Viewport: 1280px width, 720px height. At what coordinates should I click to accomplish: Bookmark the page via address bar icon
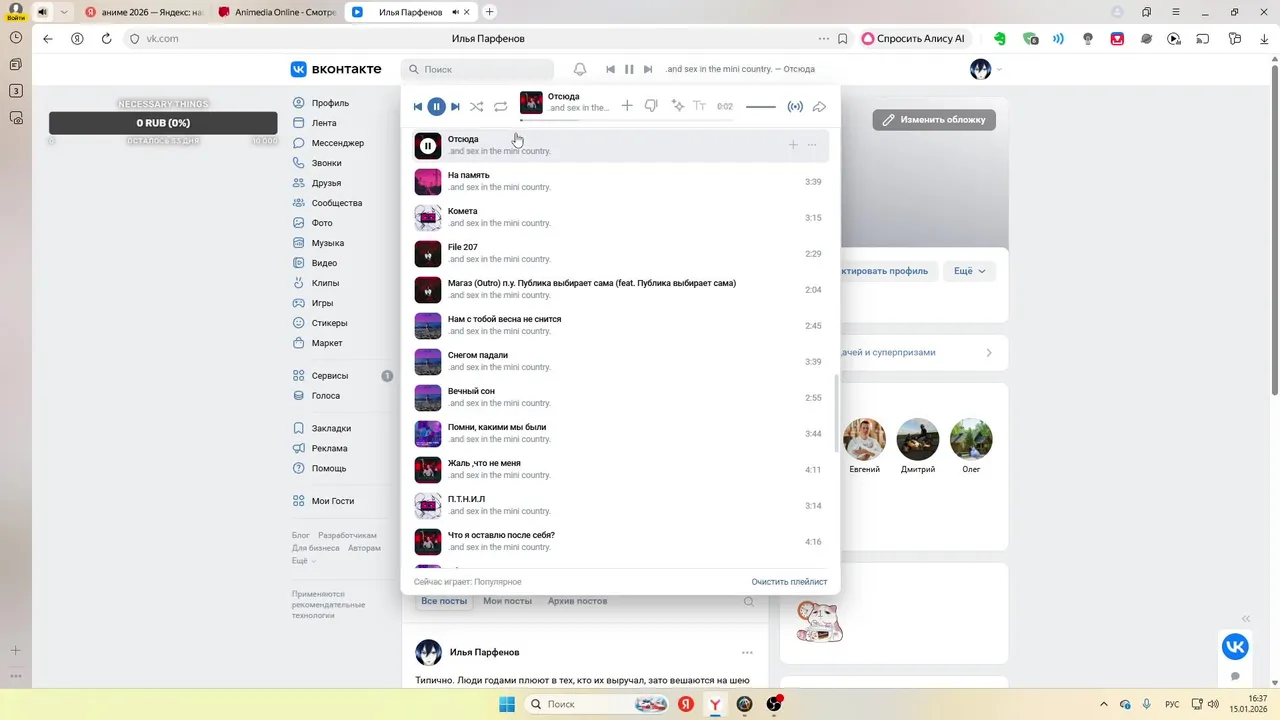(843, 39)
